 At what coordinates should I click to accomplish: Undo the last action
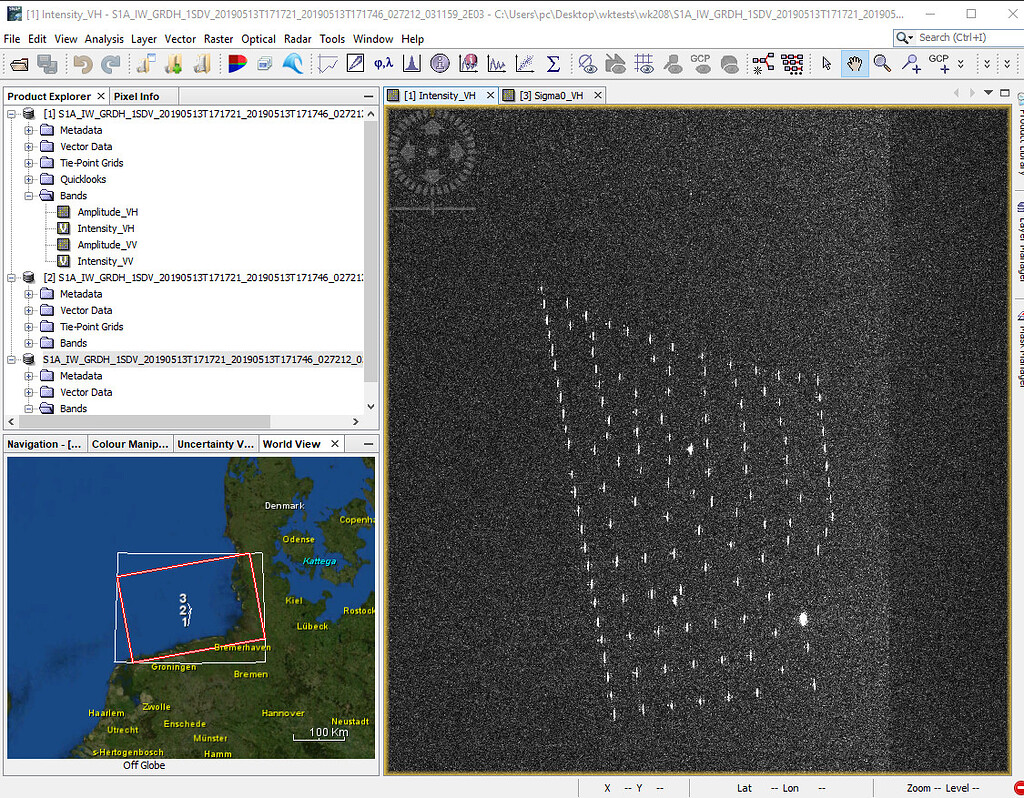coord(82,63)
